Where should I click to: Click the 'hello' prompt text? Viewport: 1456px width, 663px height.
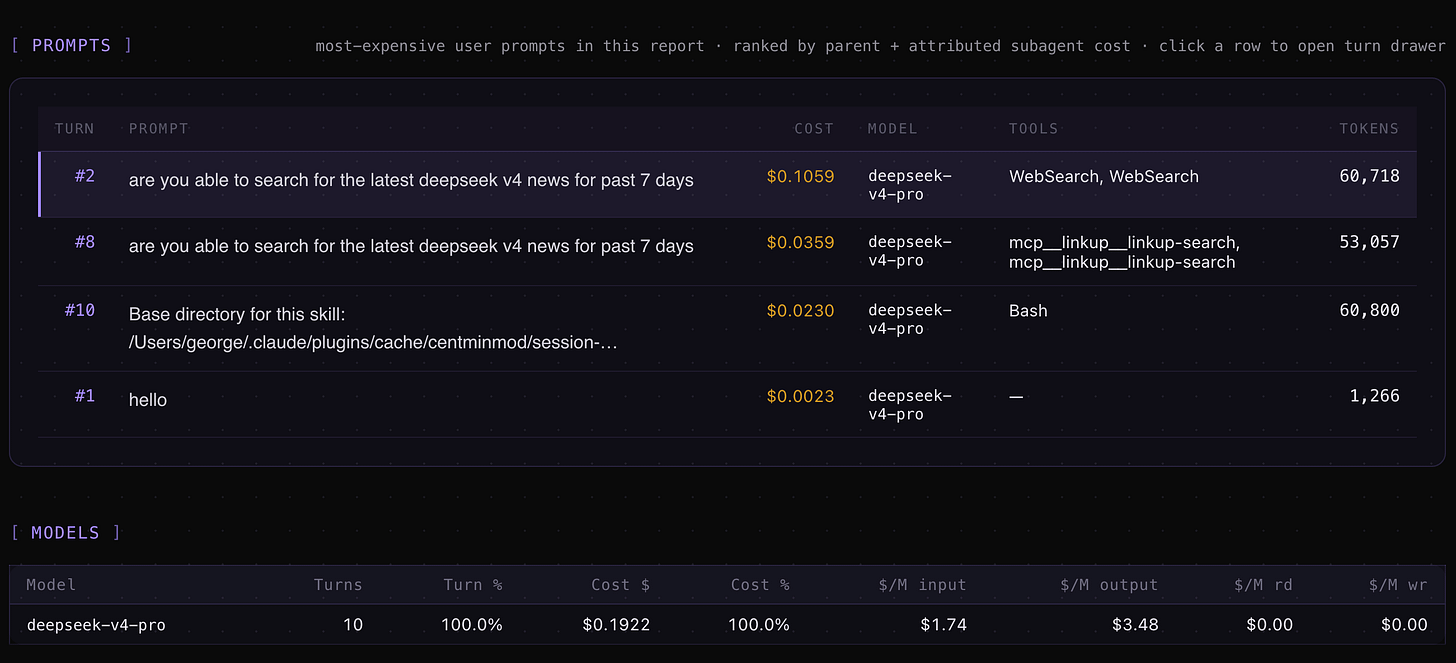(148, 400)
